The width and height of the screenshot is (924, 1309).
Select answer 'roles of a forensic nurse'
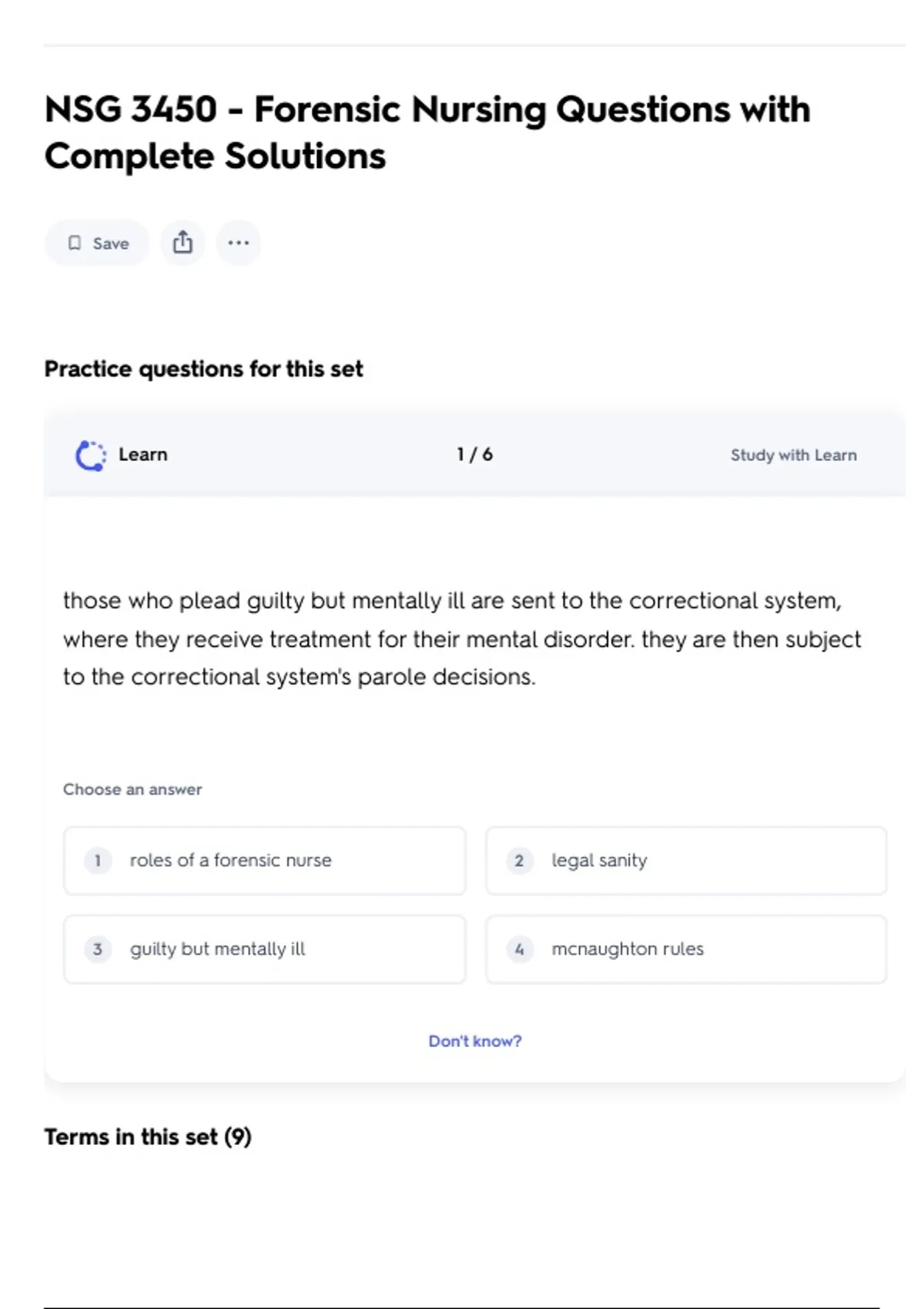[x=265, y=861]
